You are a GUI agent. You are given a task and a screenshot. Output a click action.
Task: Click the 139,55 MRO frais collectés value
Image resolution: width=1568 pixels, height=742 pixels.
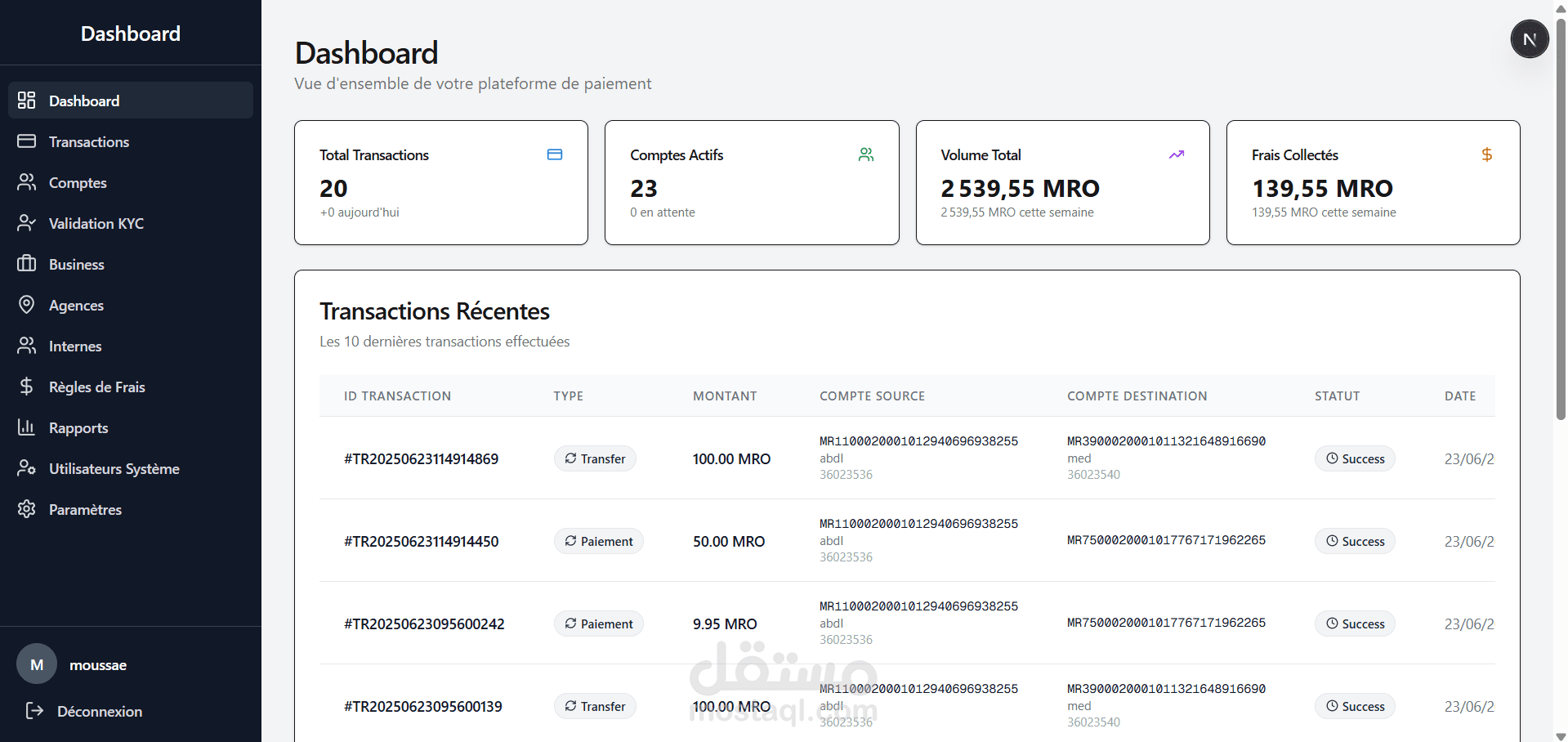tap(1322, 188)
